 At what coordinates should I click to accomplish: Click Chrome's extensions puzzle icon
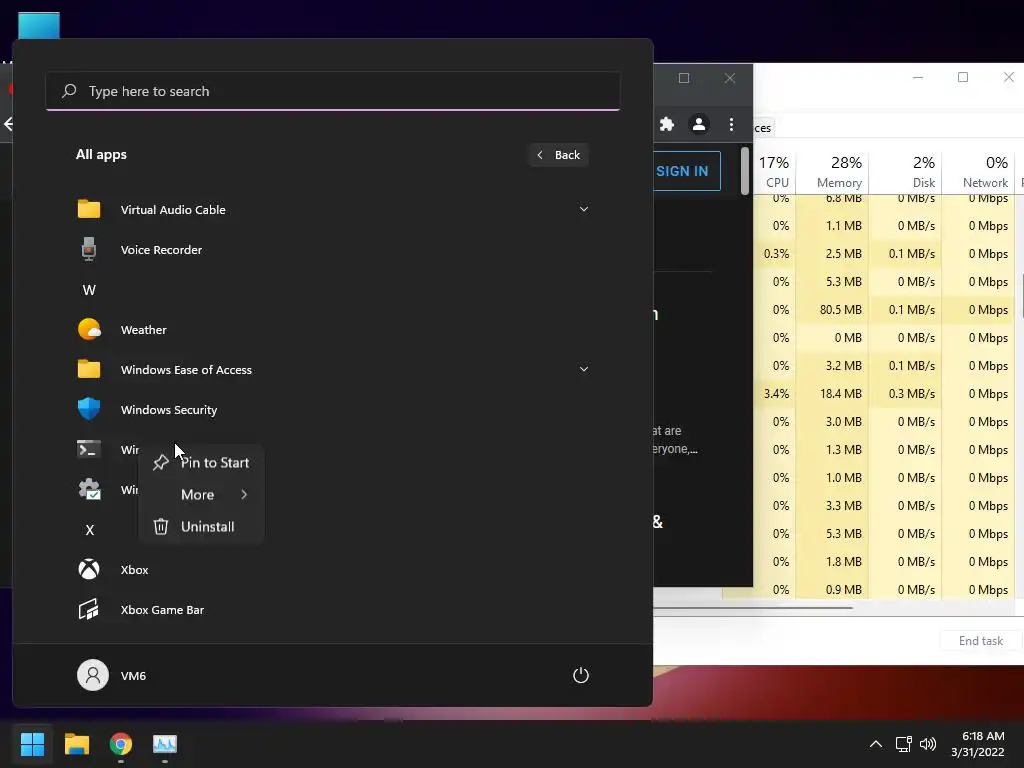(667, 124)
